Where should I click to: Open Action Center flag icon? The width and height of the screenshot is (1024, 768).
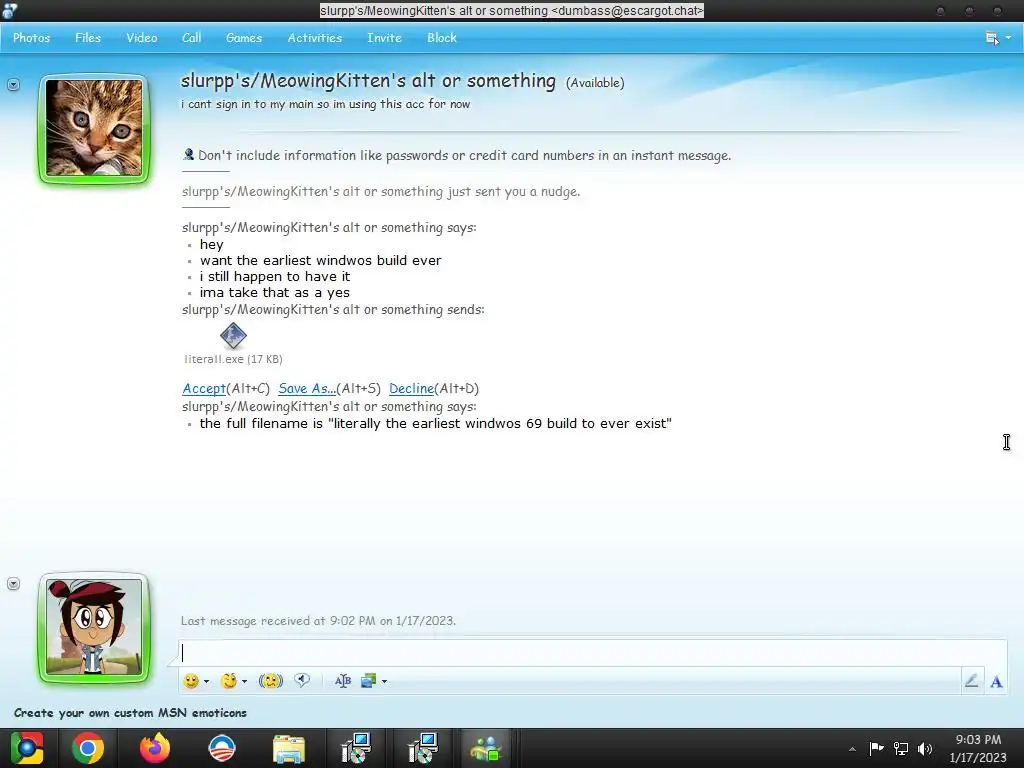pyautogui.click(x=876, y=748)
